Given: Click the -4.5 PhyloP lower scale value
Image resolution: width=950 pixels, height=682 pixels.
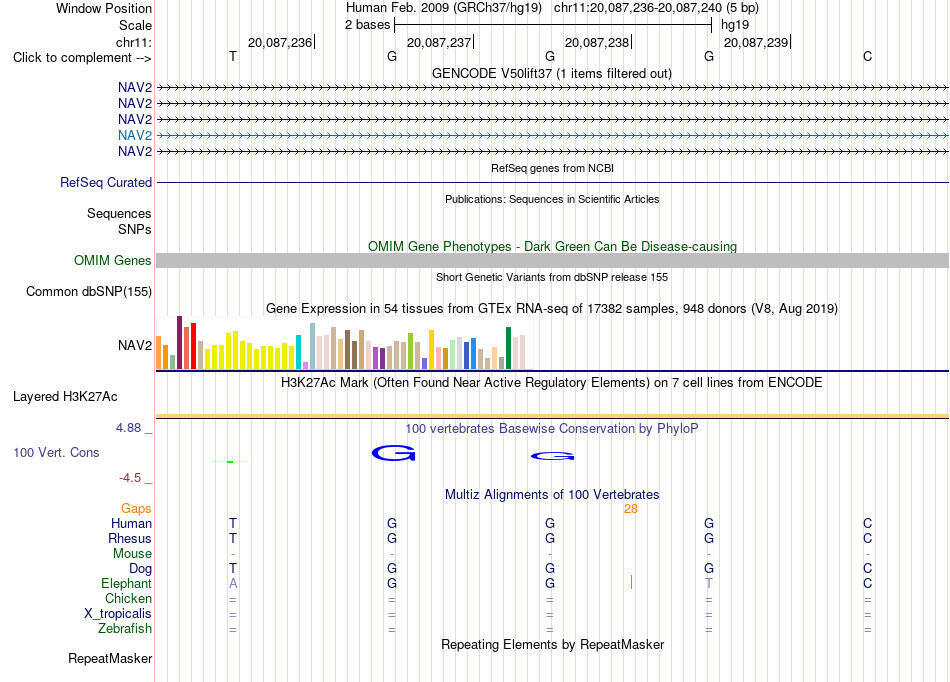Looking at the screenshot, I should (x=130, y=478).
